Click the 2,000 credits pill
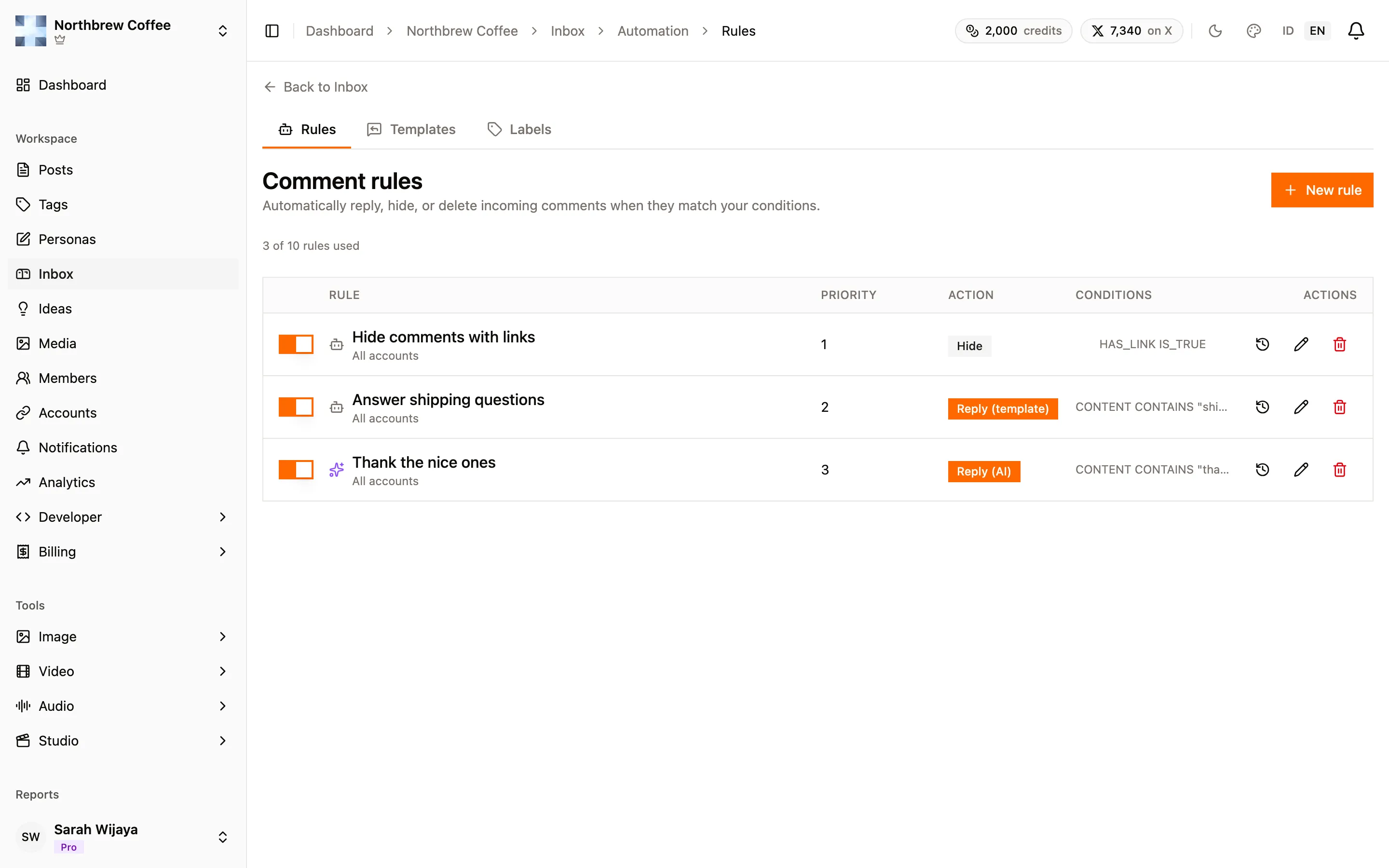The image size is (1389, 868). (x=1013, y=31)
